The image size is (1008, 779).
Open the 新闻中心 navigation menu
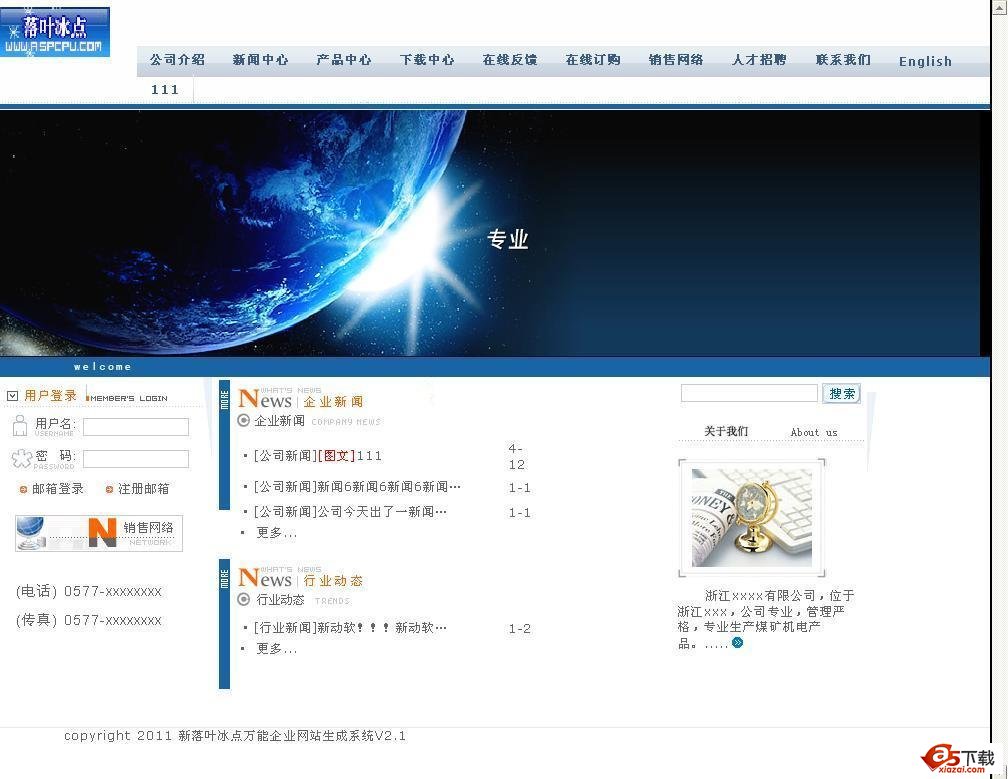pyautogui.click(x=260, y=59)
